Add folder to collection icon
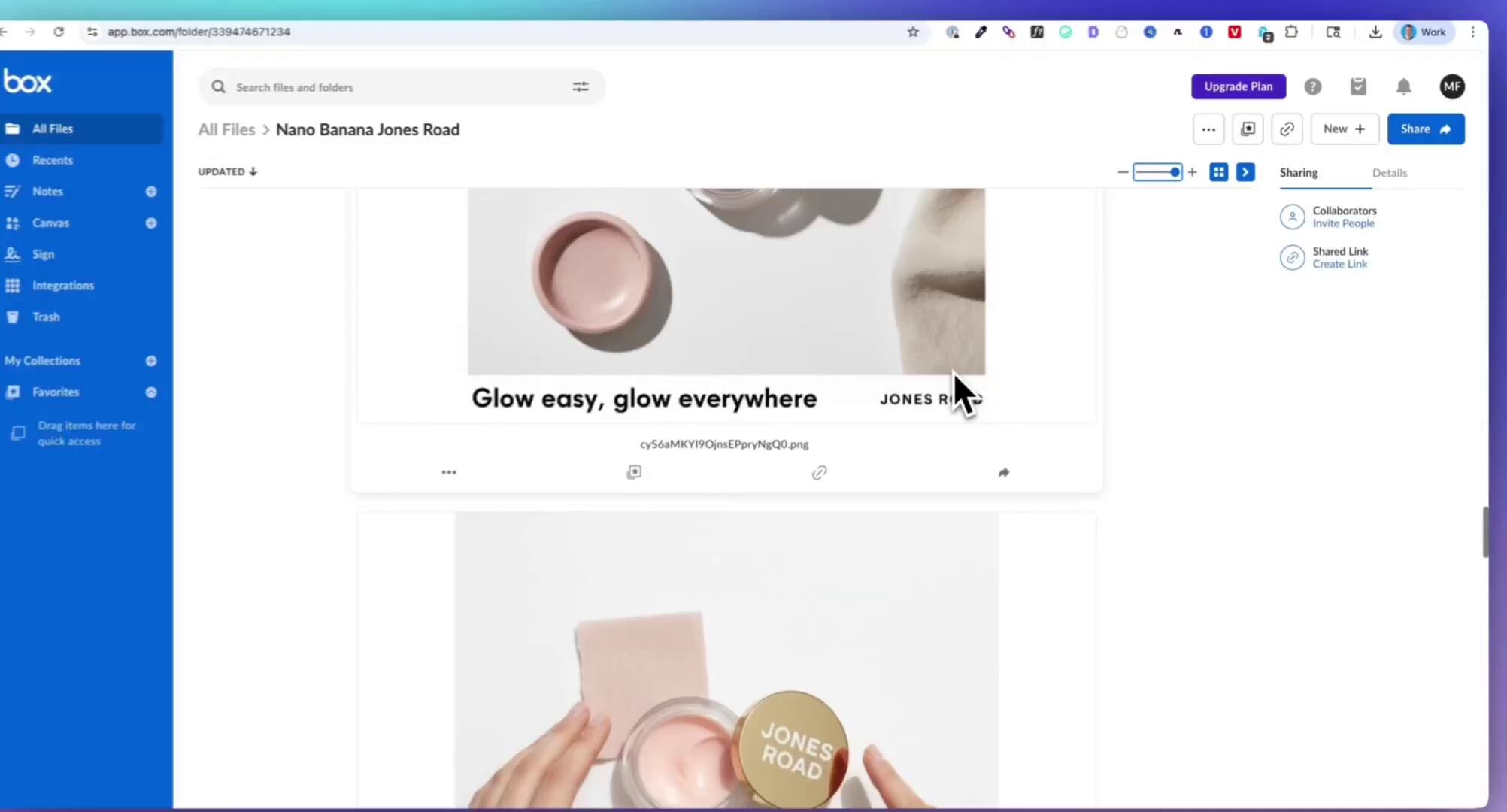This screenshot has width=1507, height=812. tap(1248, 129)
